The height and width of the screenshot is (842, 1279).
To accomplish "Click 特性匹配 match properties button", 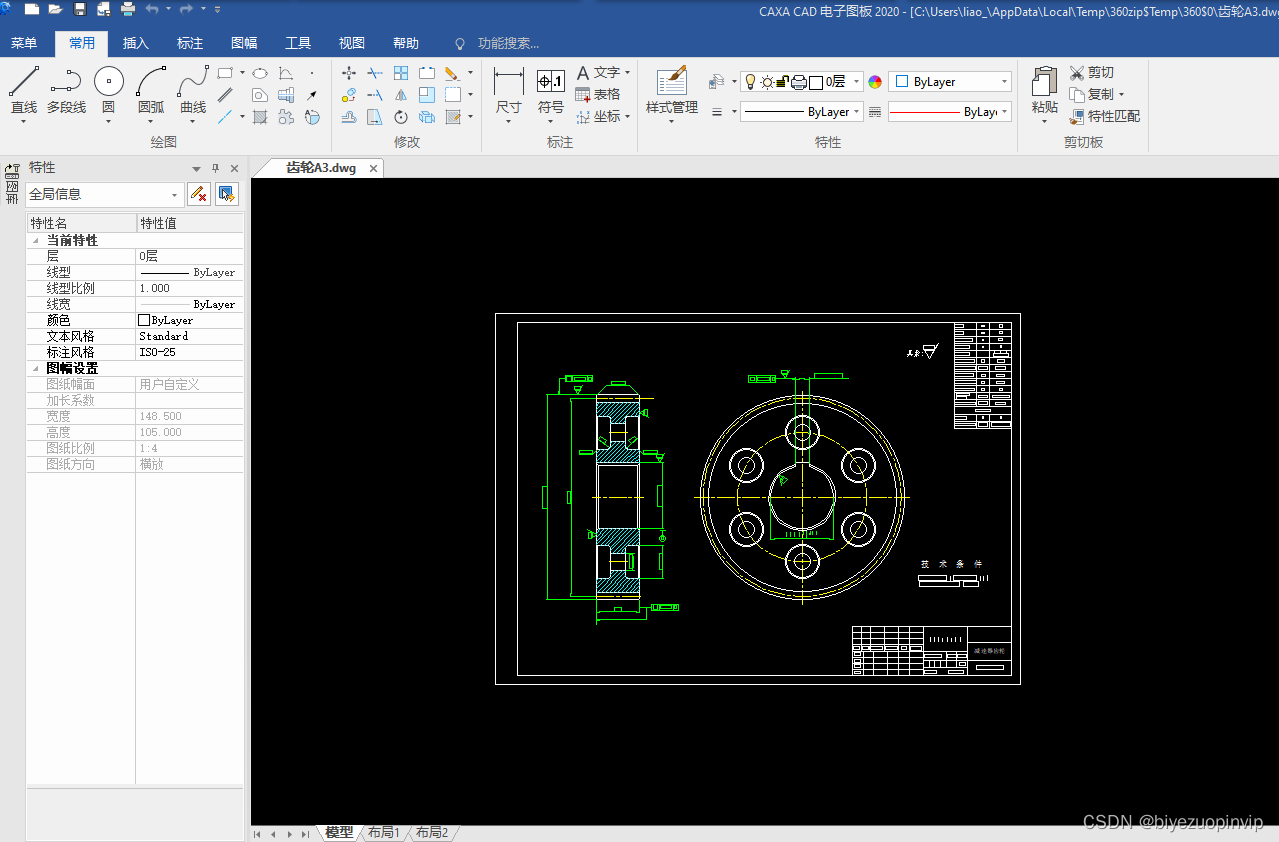I will point(1105,116).
